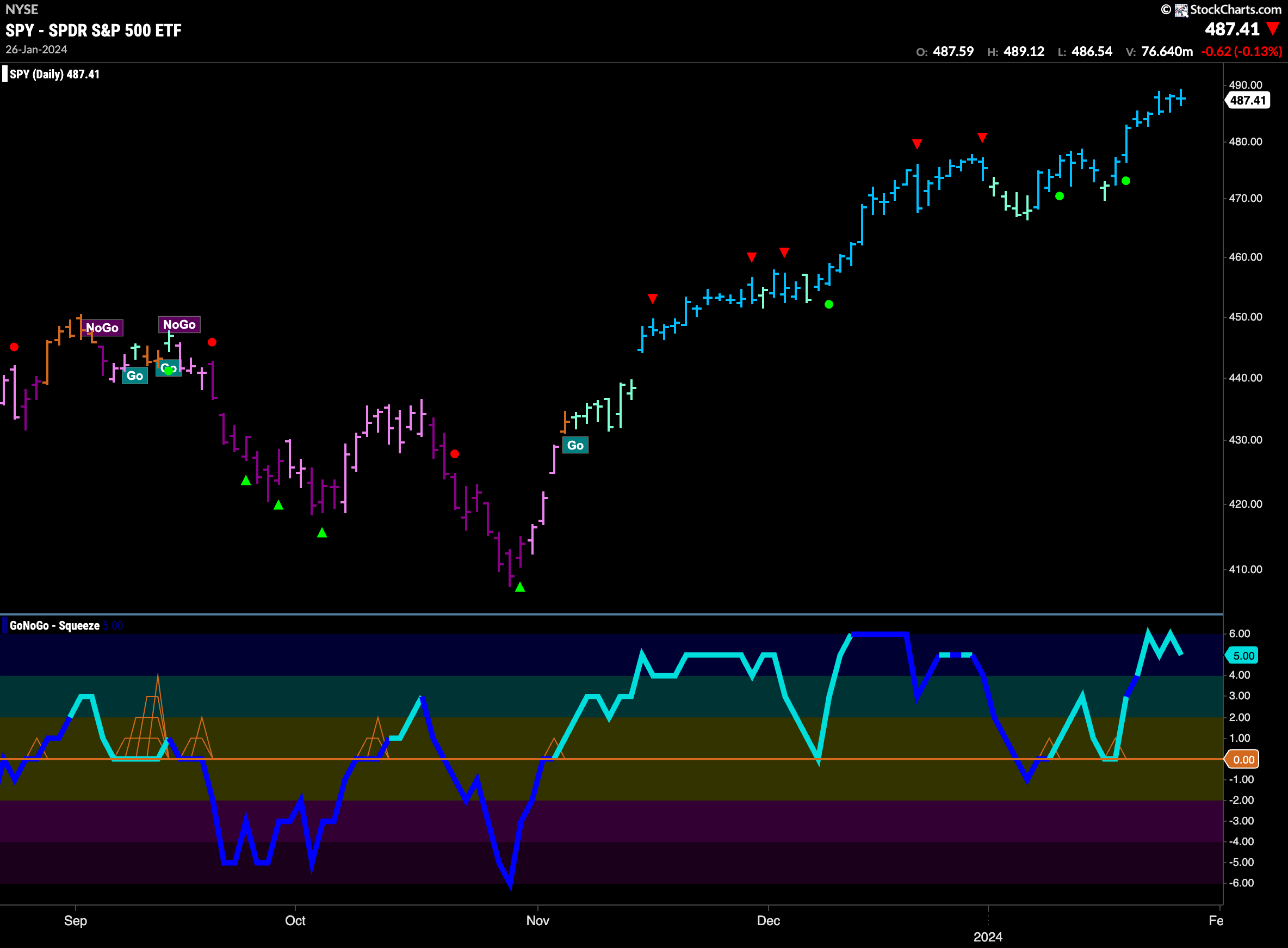The width and height of the screenshot is (1288, 948).
Task: Click the 487.41 price tag on axis
Action: point(1247,101)
